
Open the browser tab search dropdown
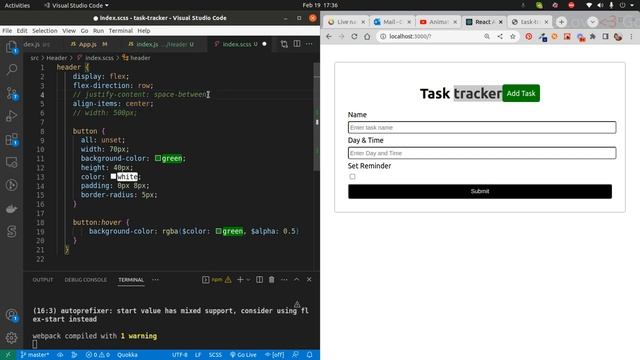[x=592, y=22]
